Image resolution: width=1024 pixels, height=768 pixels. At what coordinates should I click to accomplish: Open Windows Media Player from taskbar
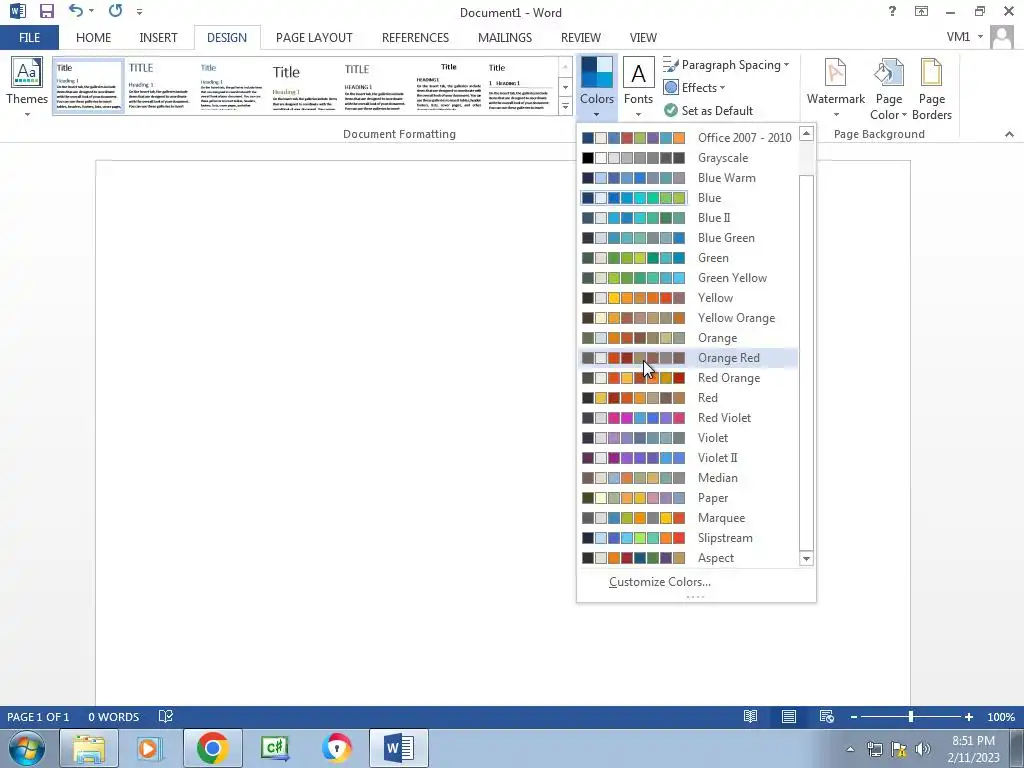(x=150, y=748)
